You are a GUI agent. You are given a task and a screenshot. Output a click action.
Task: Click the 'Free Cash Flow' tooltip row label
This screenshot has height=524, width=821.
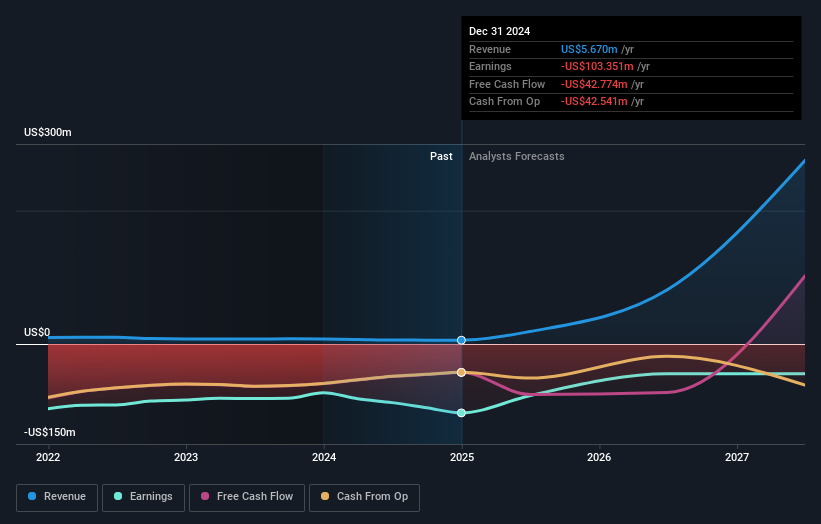[507, 84]
